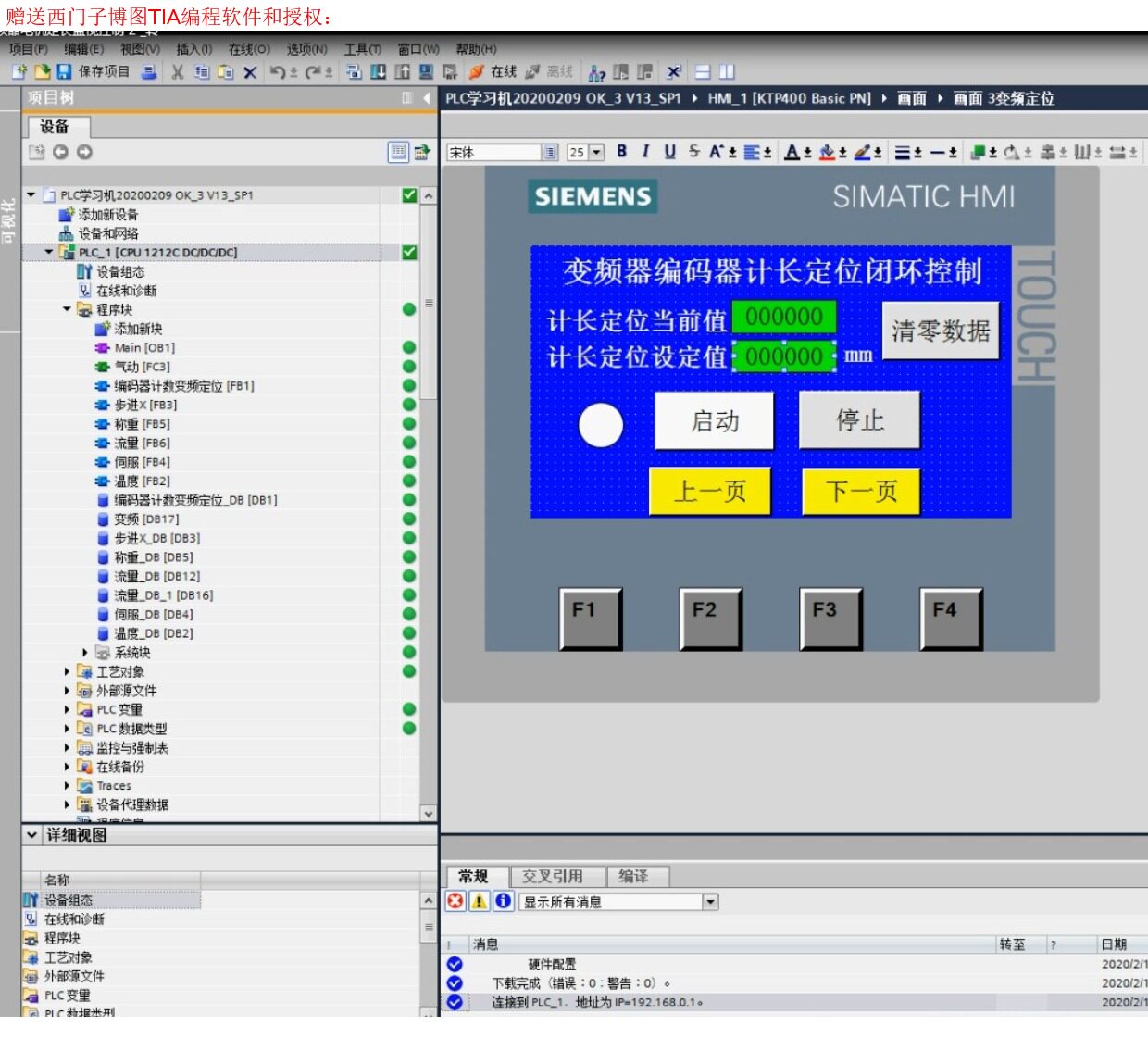The width and height of the screenshot is (1148, 1050).
Task: Click the info filter icon in messages
Action: tap(504, 901)
